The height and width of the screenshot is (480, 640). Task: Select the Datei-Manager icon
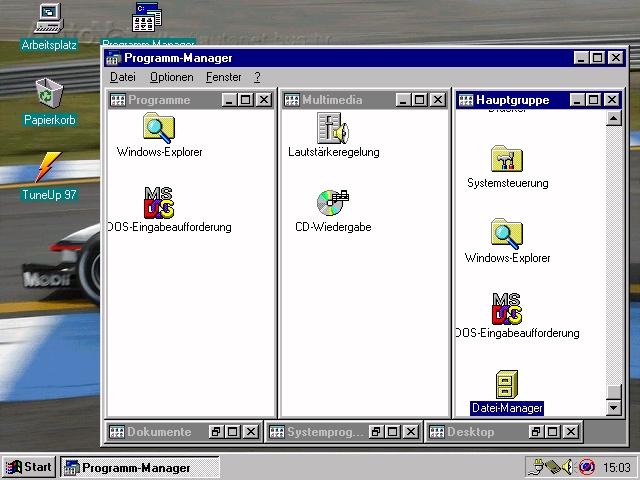point(507,385)
